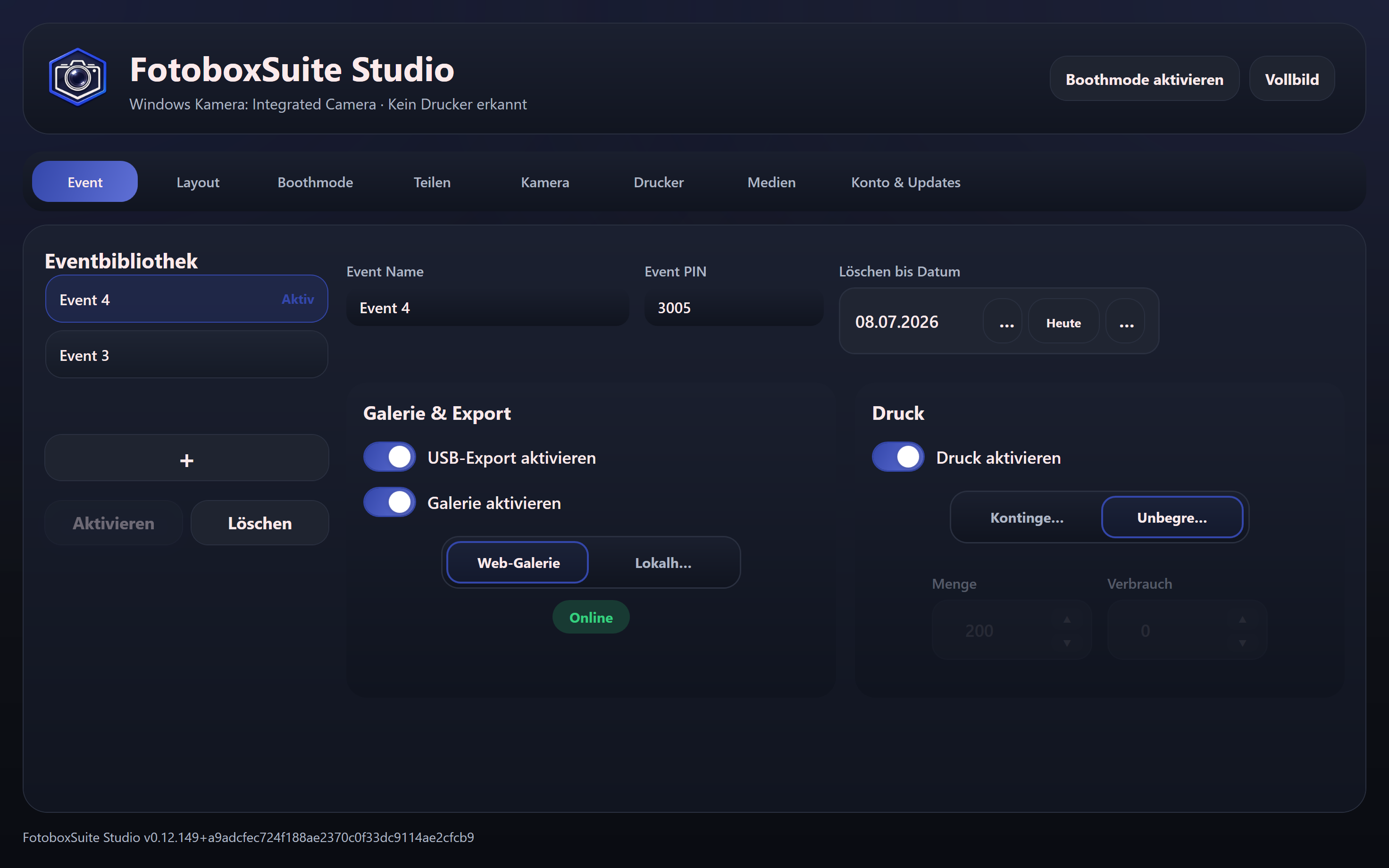This screenshot has height=868, width=1389.
Task: Open the Medien tab
Action: pos(771,182)
